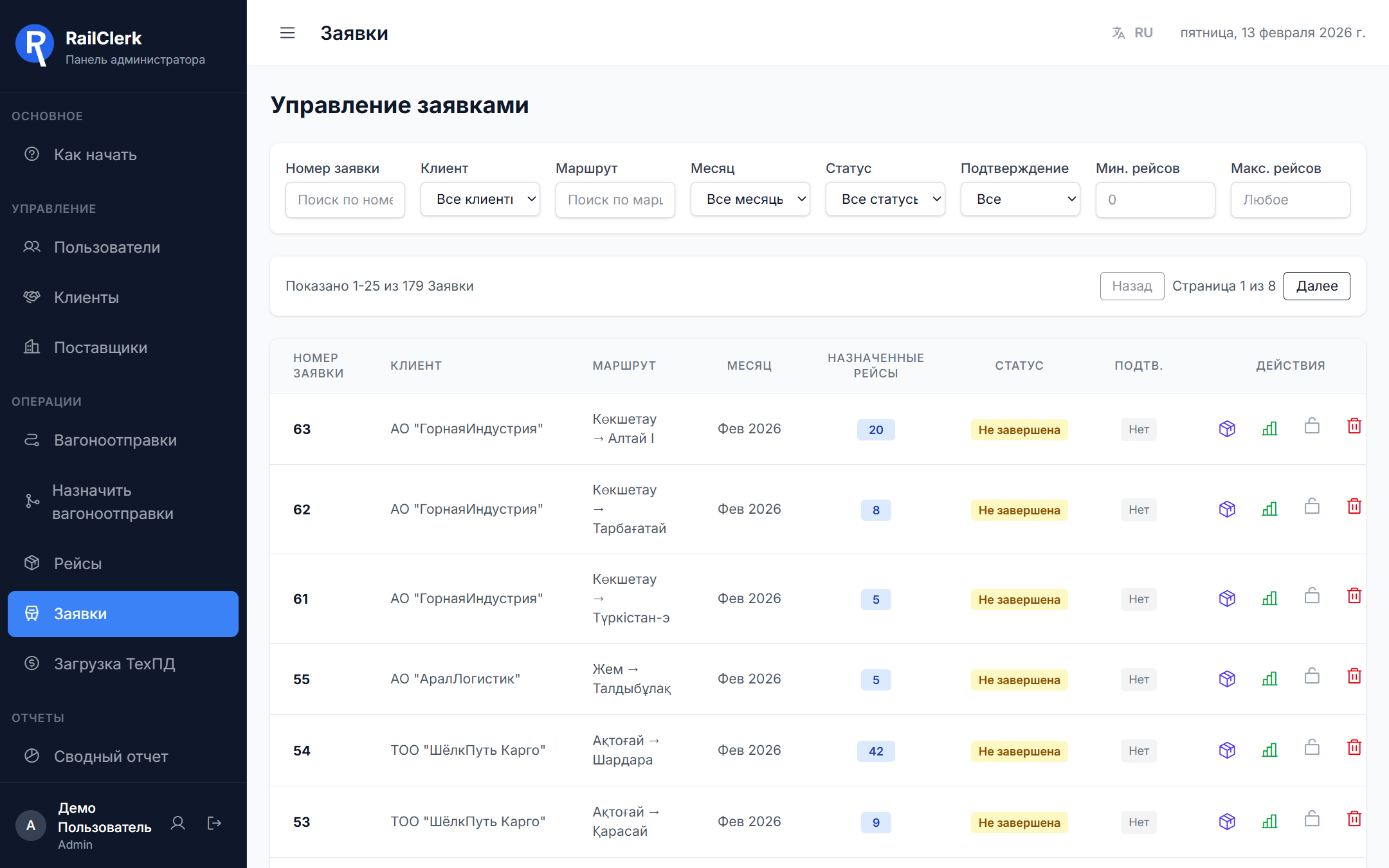The width and height of the screenshot is (1389, 868).
Task: Click the logout icon in sidebar footer
Action: (214, 823)
